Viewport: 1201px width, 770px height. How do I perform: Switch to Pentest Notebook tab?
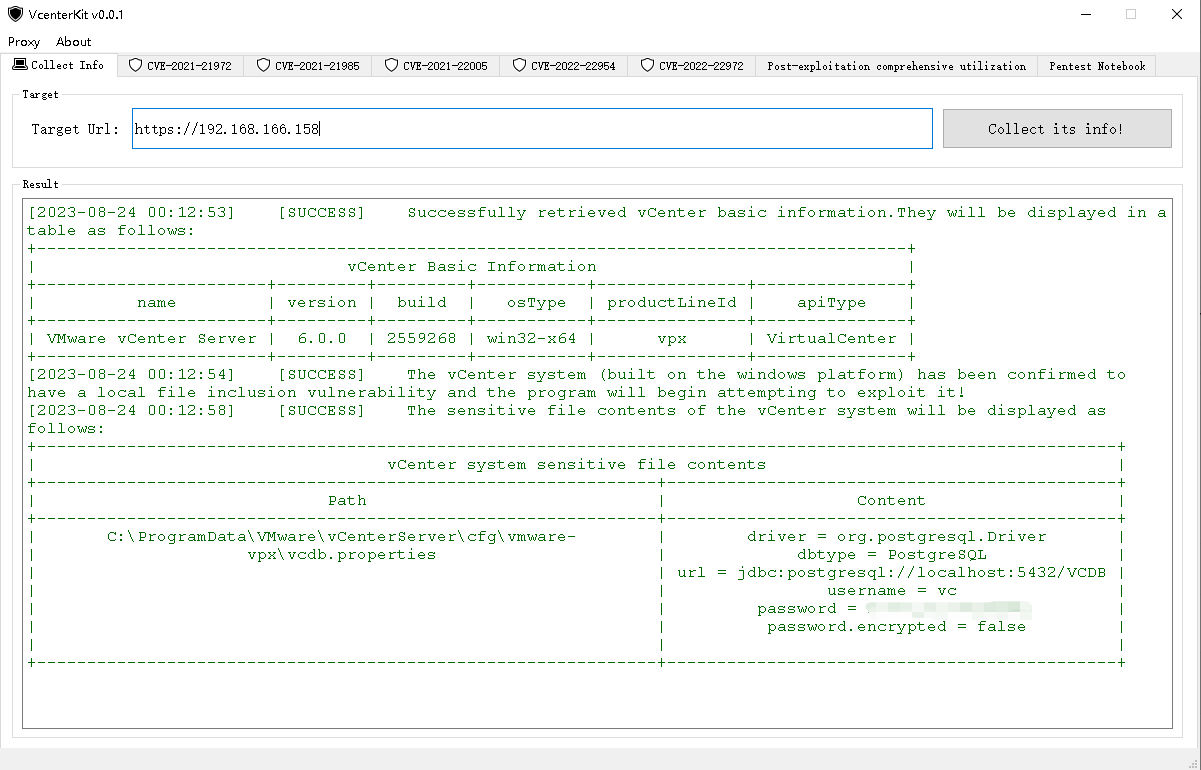point(1097,66)
